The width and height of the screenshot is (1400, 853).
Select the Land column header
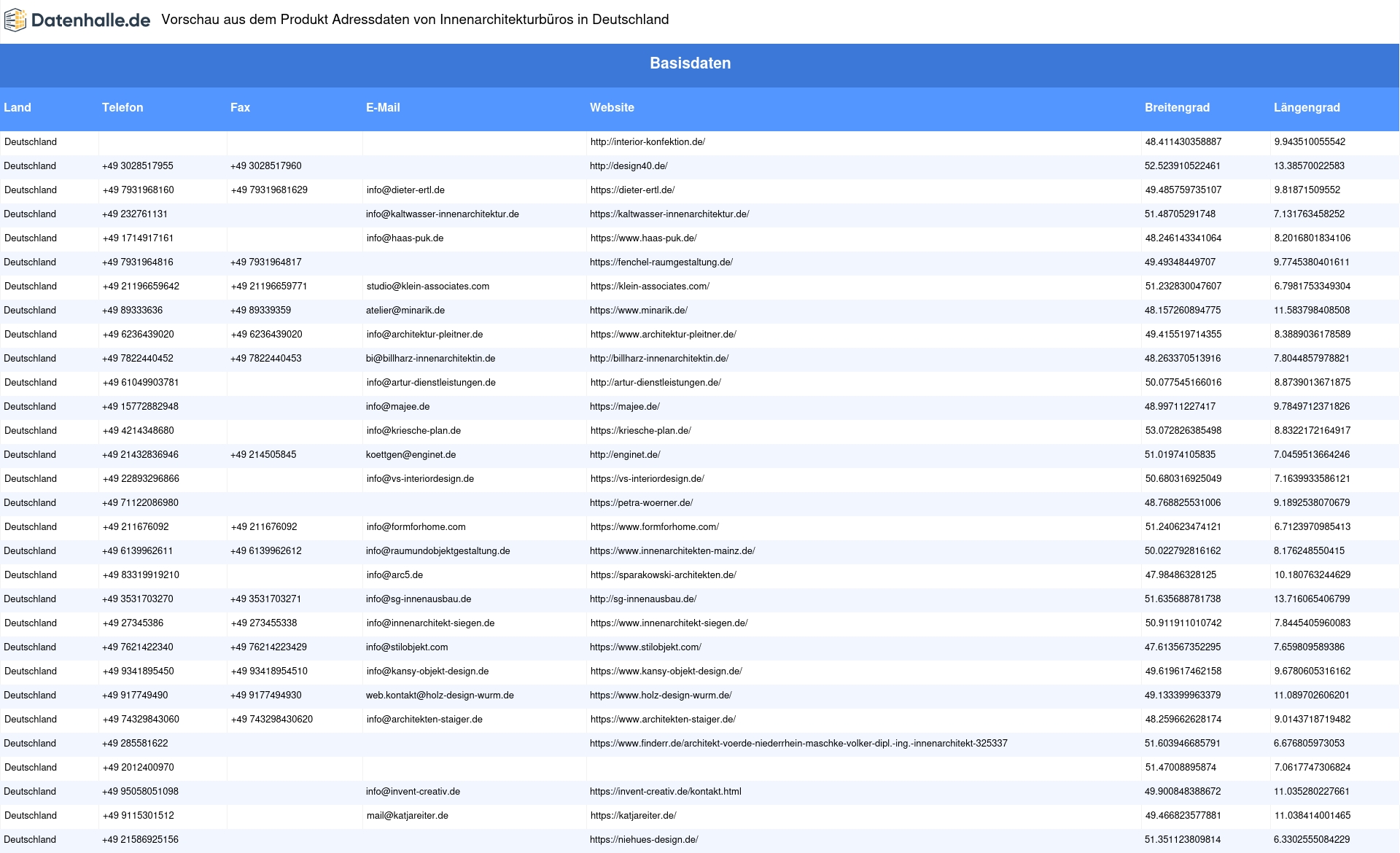[17, 107]
